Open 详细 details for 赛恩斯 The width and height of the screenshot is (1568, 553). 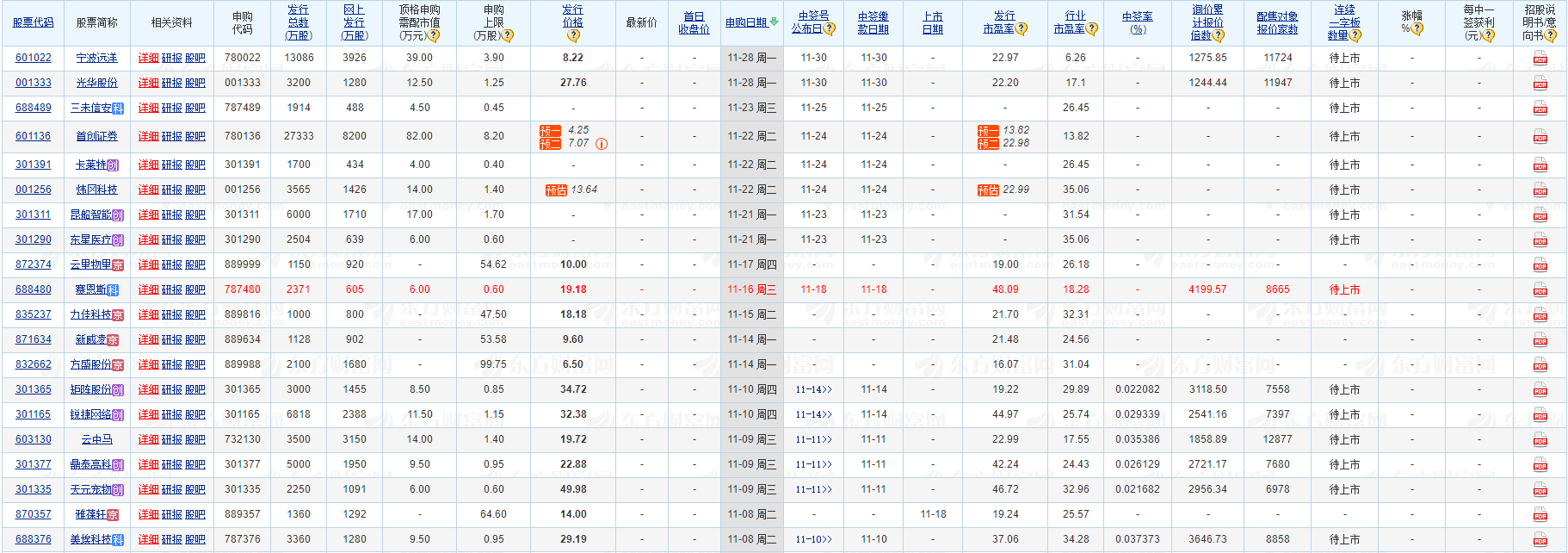coord(149,289)
